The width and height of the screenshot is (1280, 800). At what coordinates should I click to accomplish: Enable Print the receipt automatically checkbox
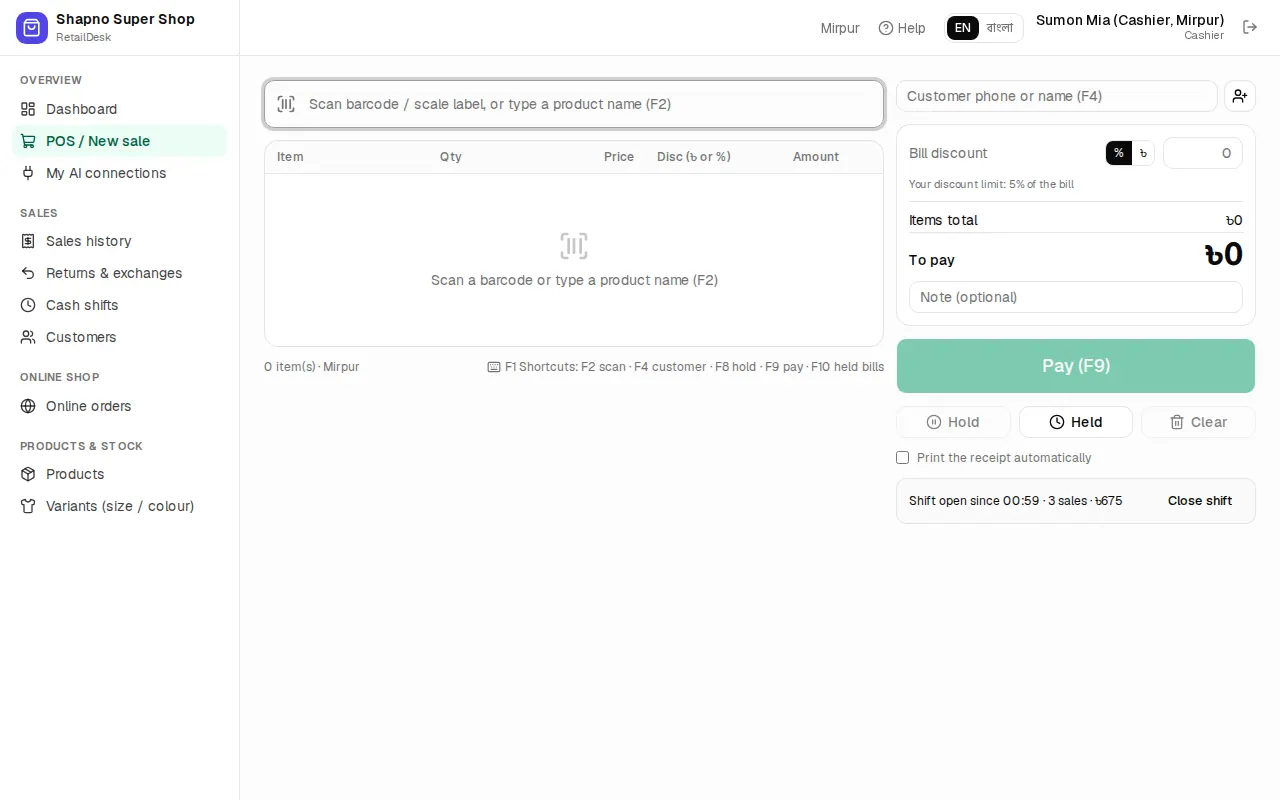click(903, 457)
